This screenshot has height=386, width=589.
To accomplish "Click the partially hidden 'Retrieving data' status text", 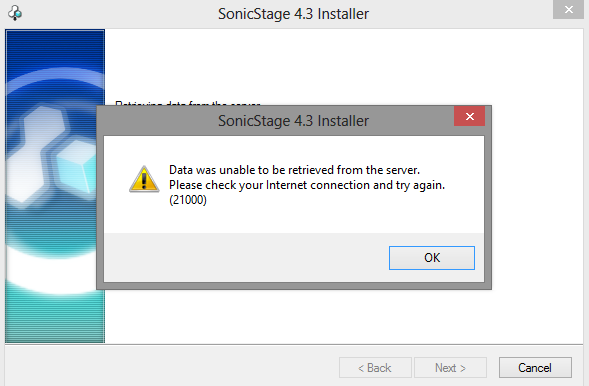I will point(188,103).
